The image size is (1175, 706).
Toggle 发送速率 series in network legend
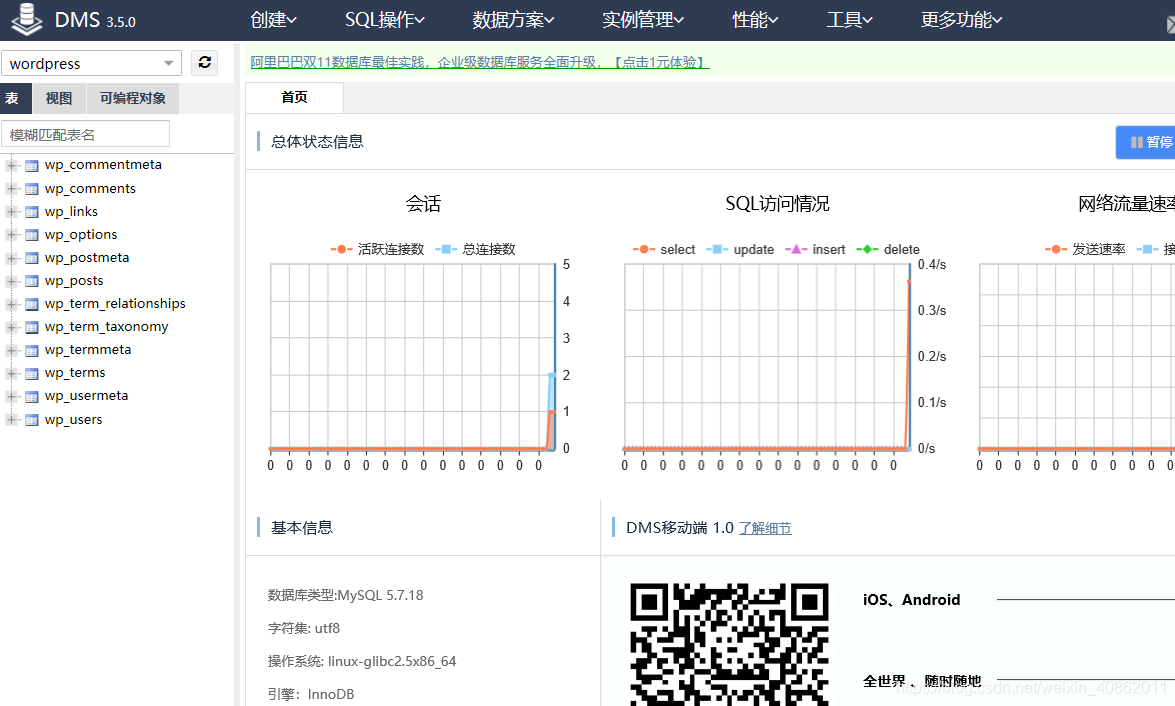pos(1085,249)
